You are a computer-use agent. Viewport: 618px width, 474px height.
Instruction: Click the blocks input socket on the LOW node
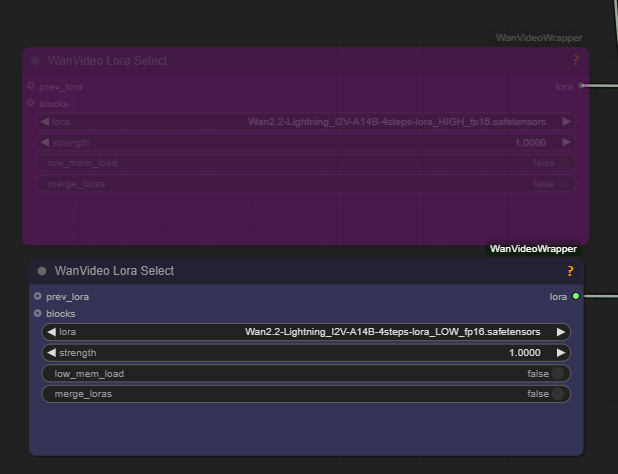click(x=37, y=313)
